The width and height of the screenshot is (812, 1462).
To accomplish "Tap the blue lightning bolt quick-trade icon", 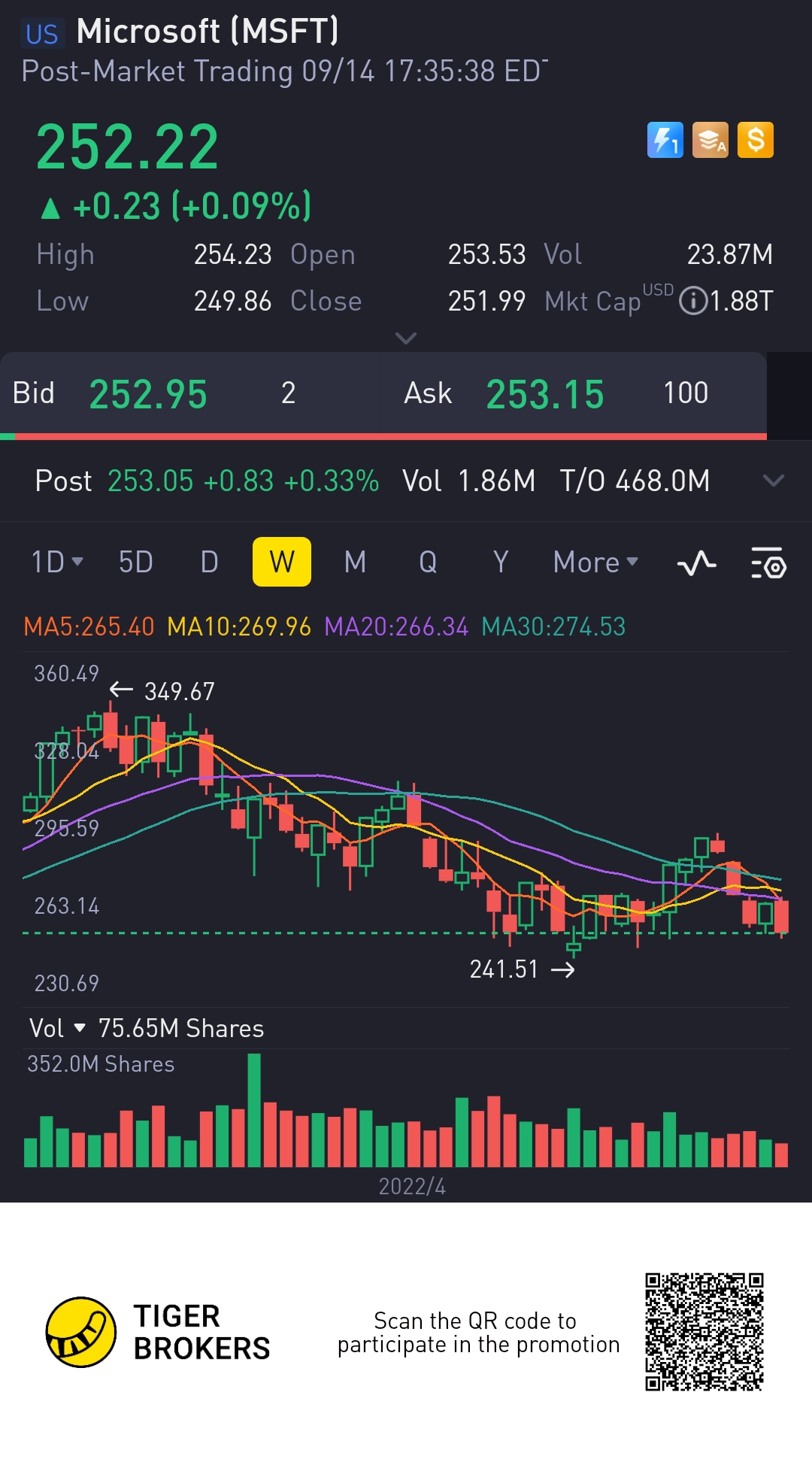I will coord(665,140).
